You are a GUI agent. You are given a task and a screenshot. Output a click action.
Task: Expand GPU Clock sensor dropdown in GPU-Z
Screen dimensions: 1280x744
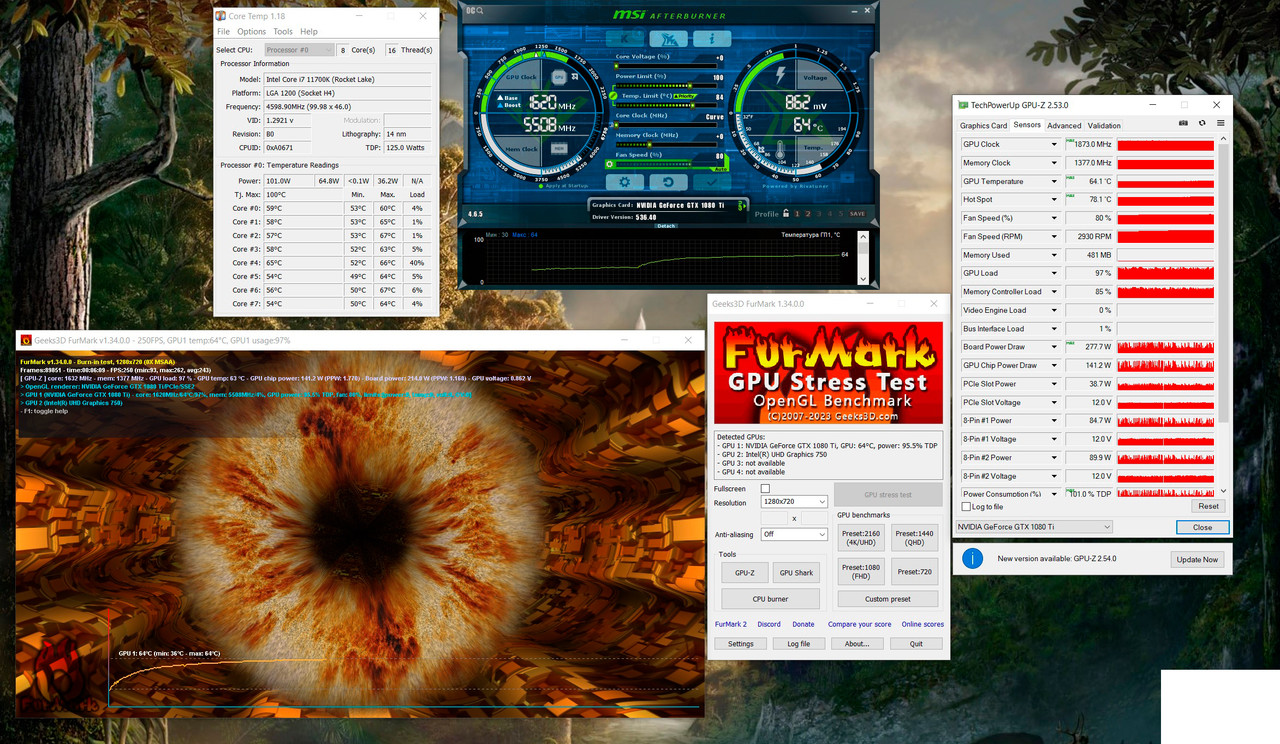point(1054,144)
